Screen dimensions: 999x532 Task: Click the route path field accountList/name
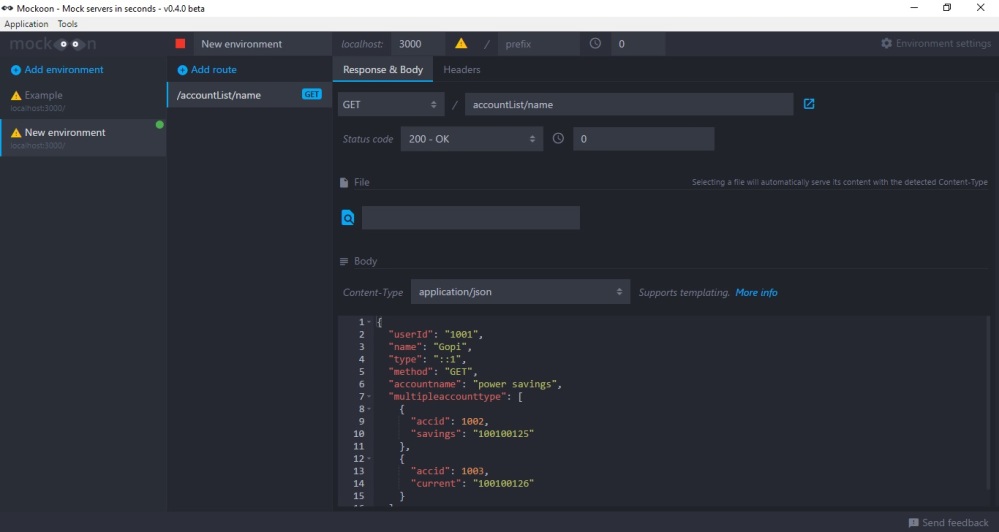(629, 104)
